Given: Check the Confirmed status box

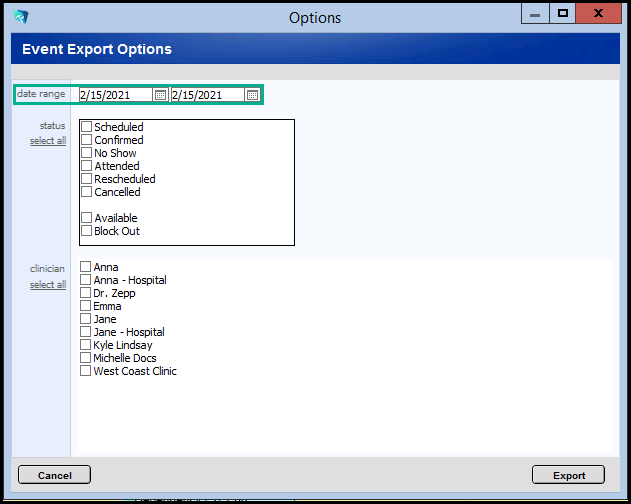Looking at the screenshot, I should click(87, 140).
